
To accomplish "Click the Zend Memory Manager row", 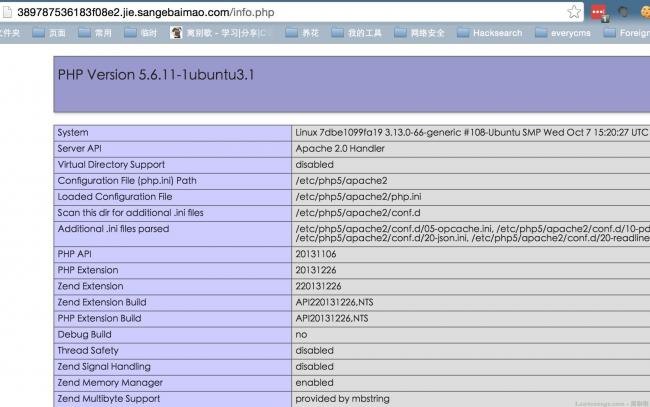I will [352, 383].
